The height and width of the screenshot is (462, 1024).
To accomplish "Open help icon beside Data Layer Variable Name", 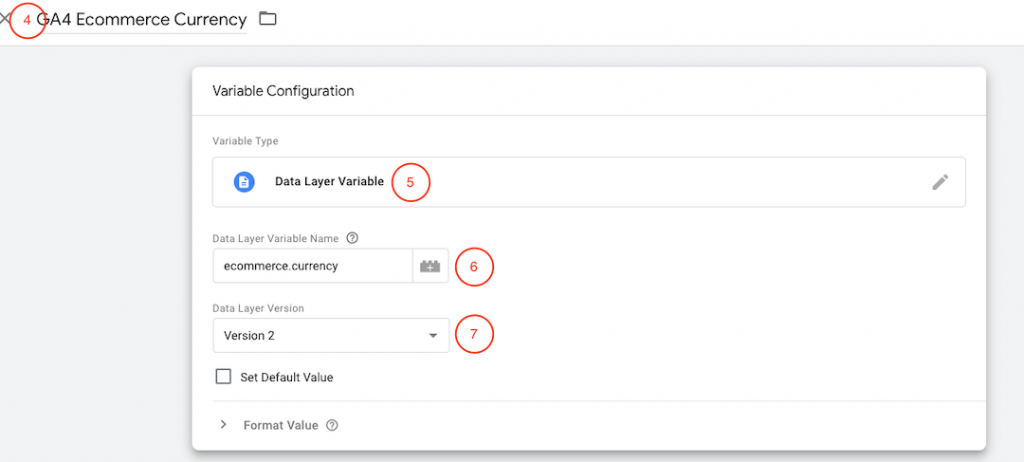I will point(352,238).
